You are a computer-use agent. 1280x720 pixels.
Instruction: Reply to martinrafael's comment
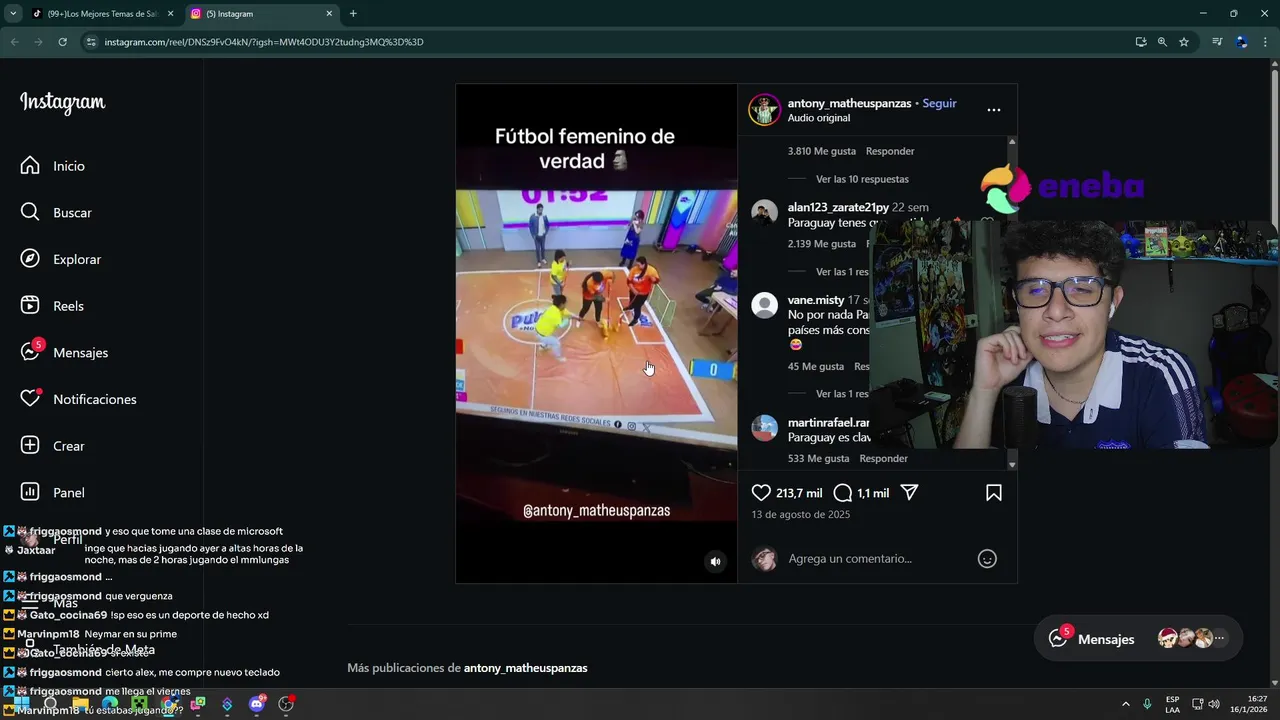pos(883,459)
